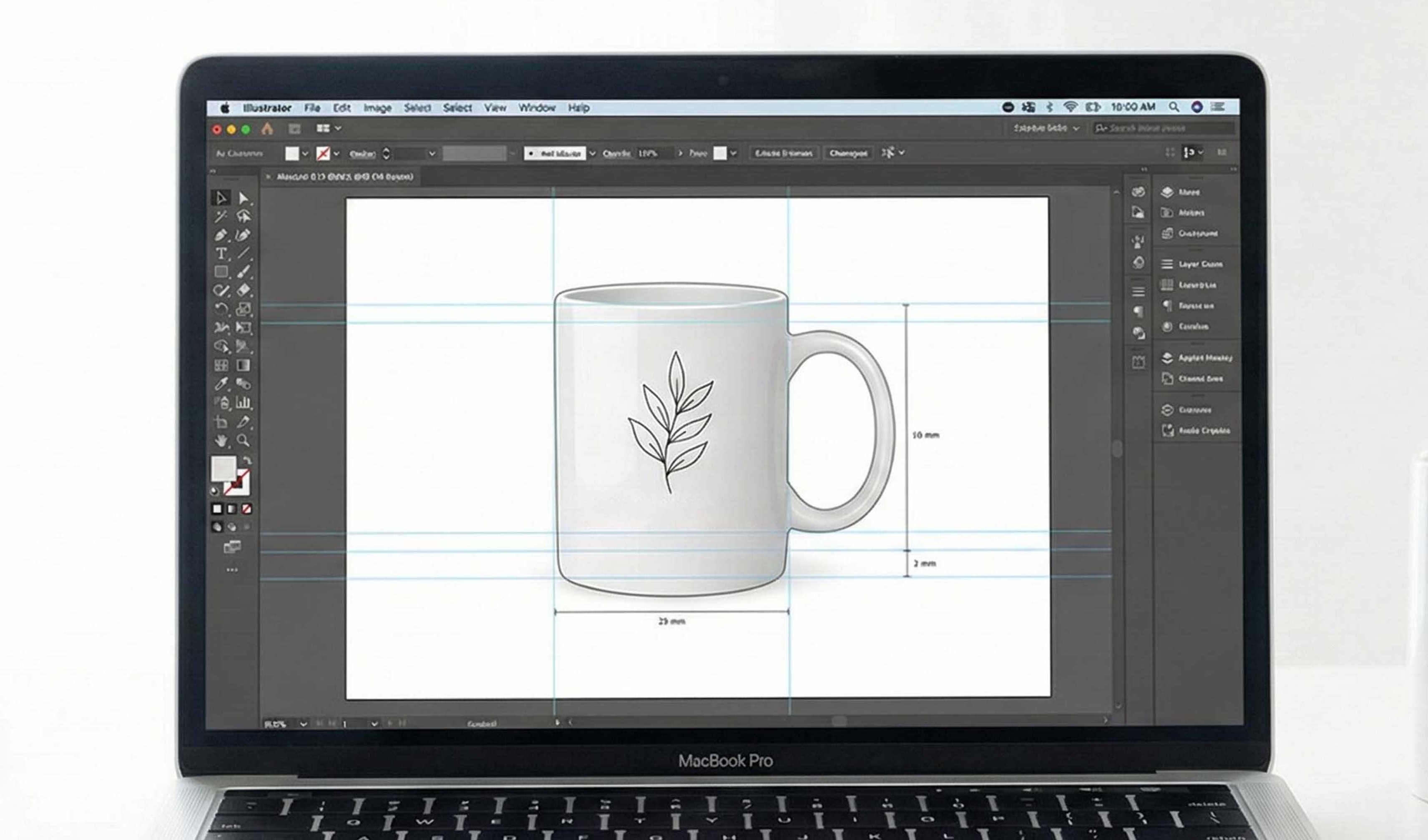Viewport: 1428px width, 840px height.
Task: Select the Rectangle shape tool
Action: [221, 272]
